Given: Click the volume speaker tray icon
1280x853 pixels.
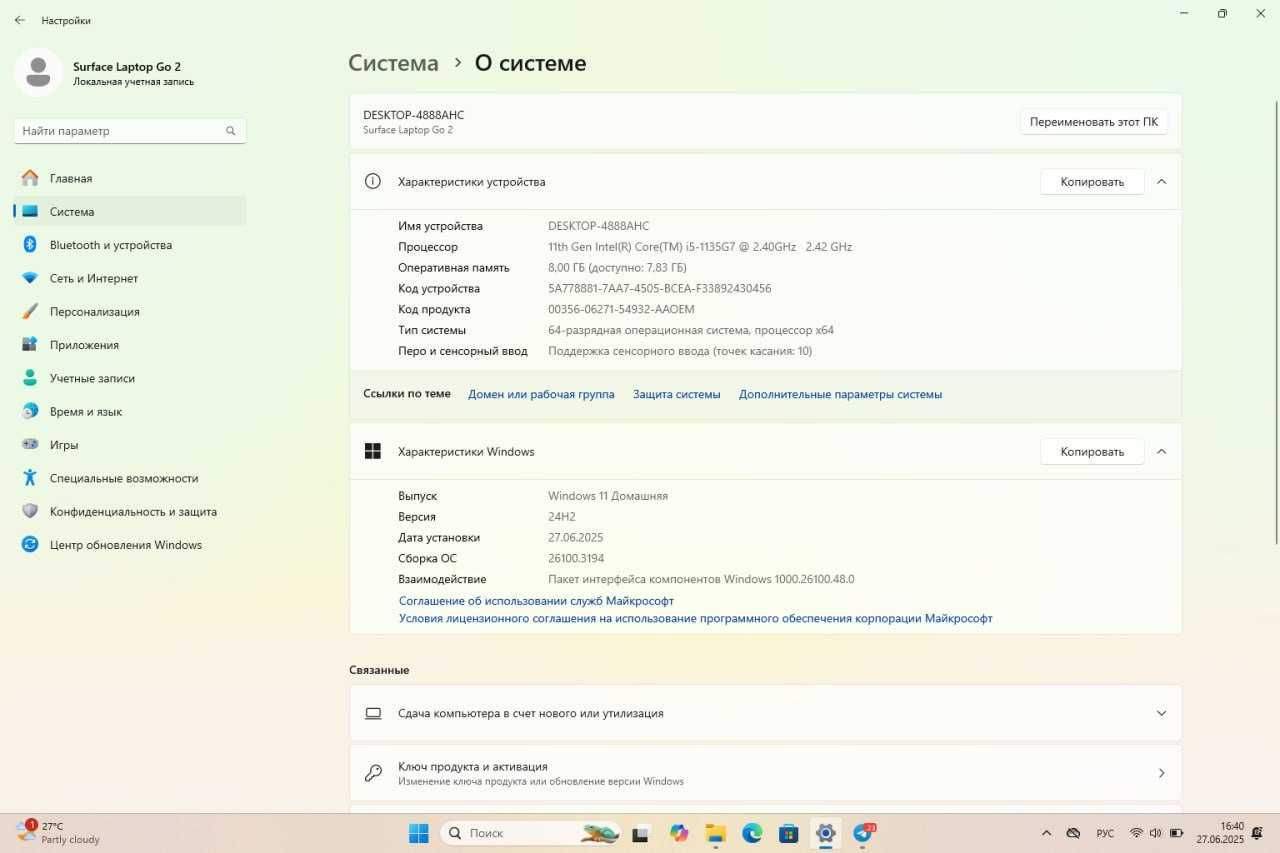Looking at the screenshot, I should pos(1155,833).
